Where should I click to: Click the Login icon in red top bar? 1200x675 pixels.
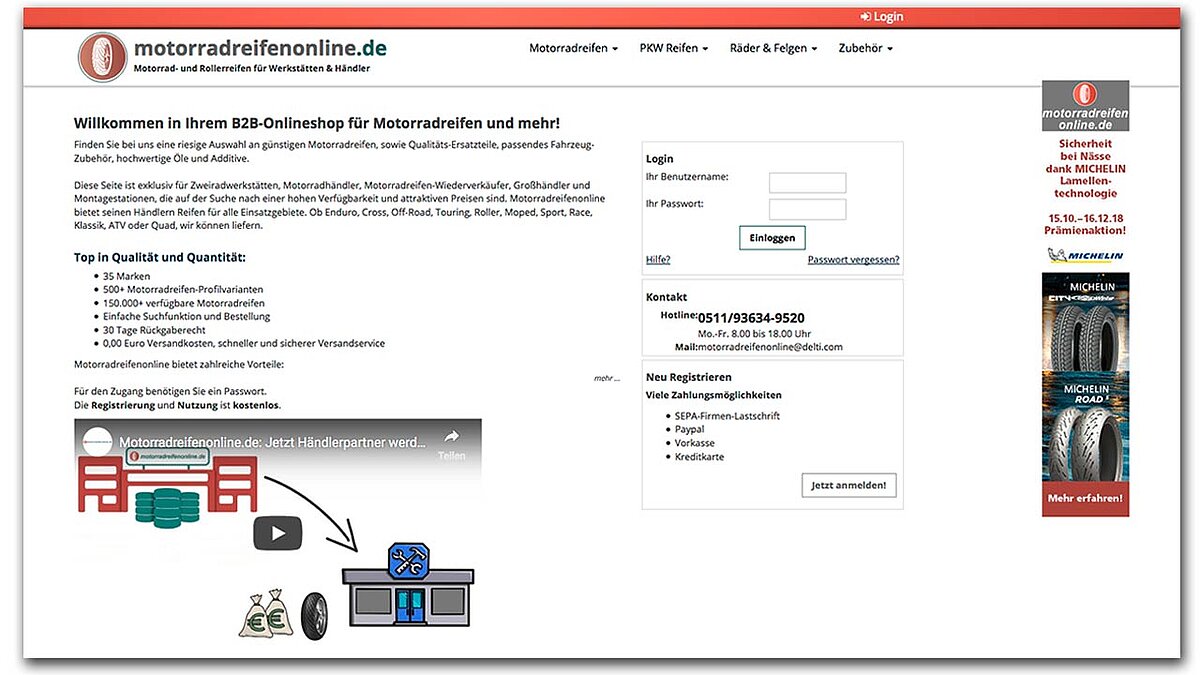[x=865, y=17]
